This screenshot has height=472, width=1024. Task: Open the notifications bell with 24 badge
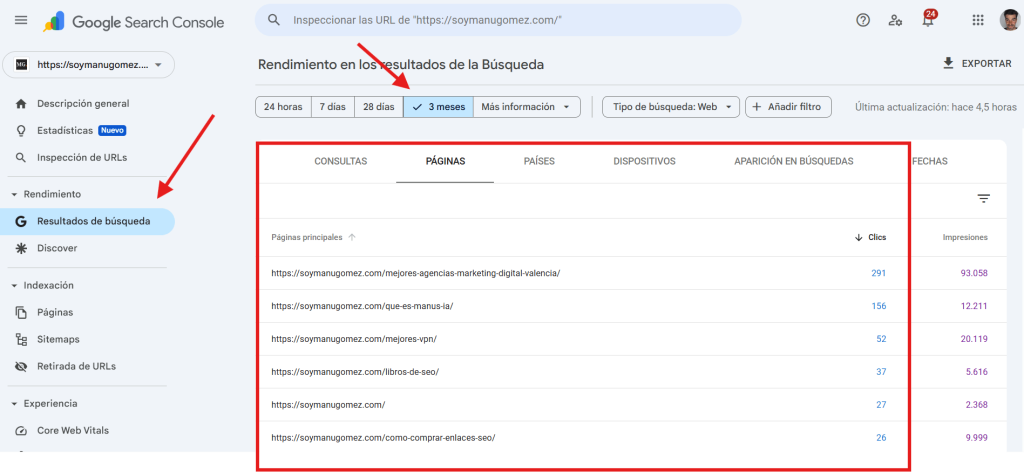click(928, 19)
